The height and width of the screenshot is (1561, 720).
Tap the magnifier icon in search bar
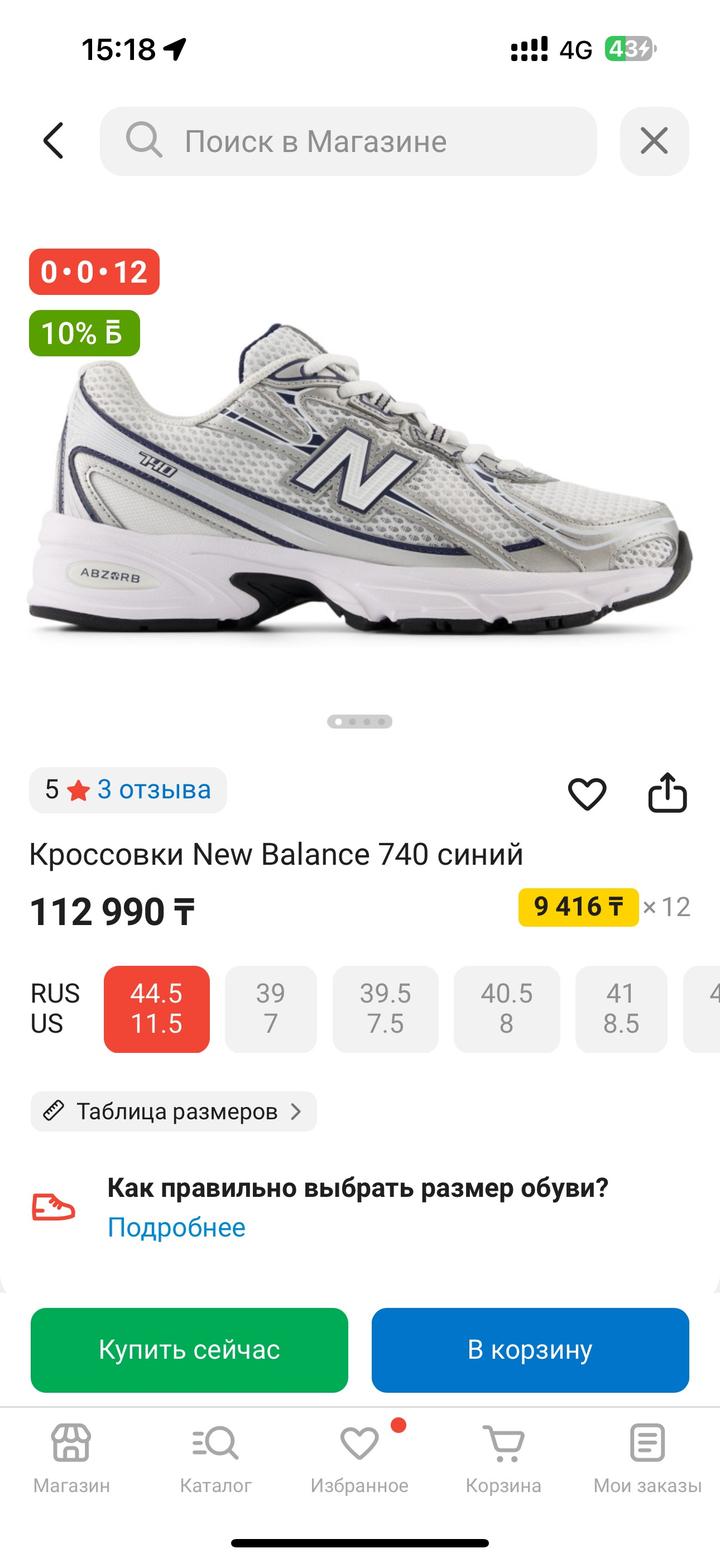pos(144,141)
